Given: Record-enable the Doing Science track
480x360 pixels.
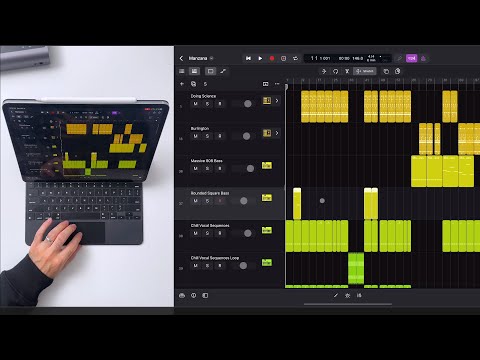Looking at the screenshot, I should point(220,104).
